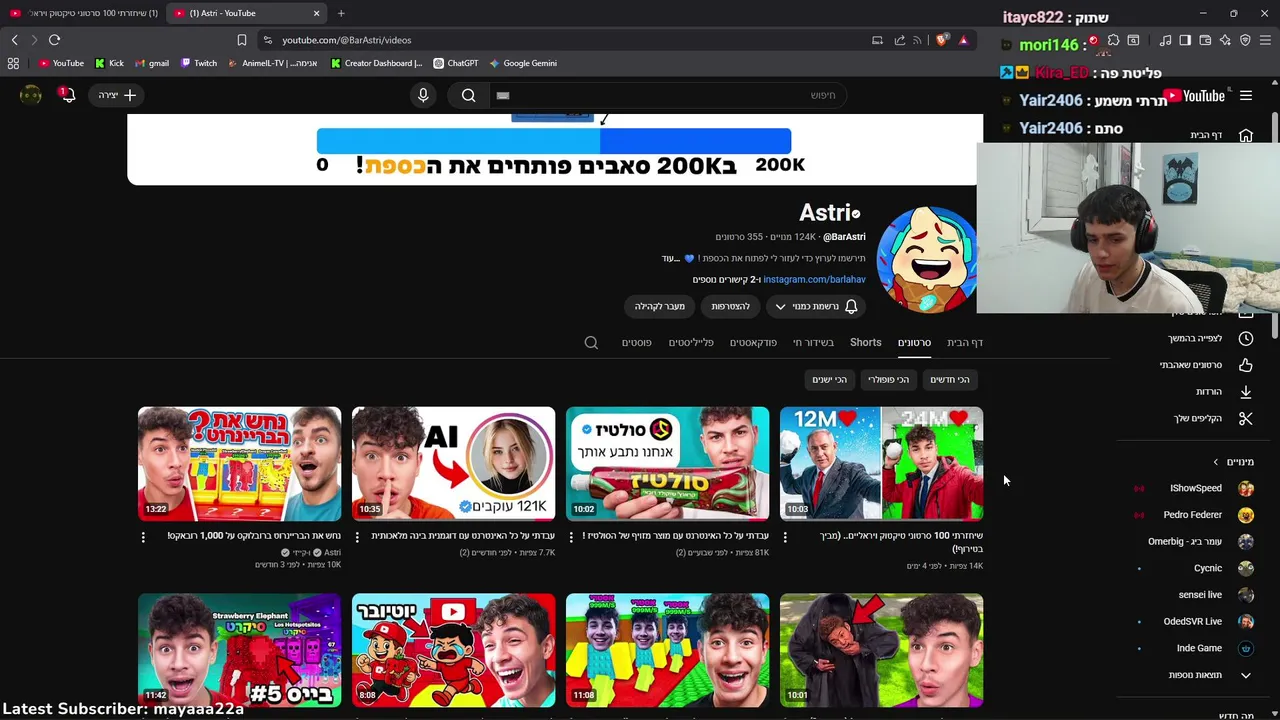Toggle the YouTube guide hamburger menu
Viewport: 1280px width, 720px height.
1246,96
